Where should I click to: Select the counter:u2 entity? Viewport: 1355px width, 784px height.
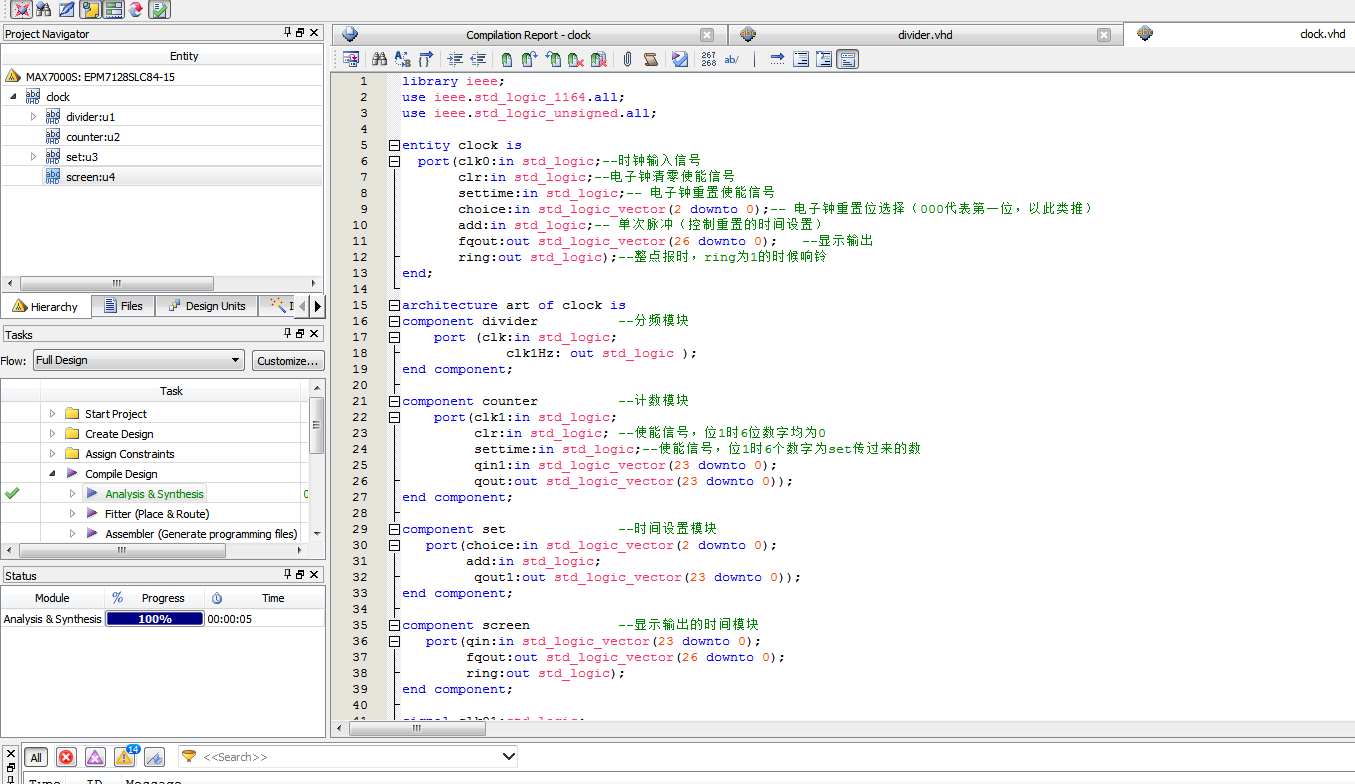(93, 136)
